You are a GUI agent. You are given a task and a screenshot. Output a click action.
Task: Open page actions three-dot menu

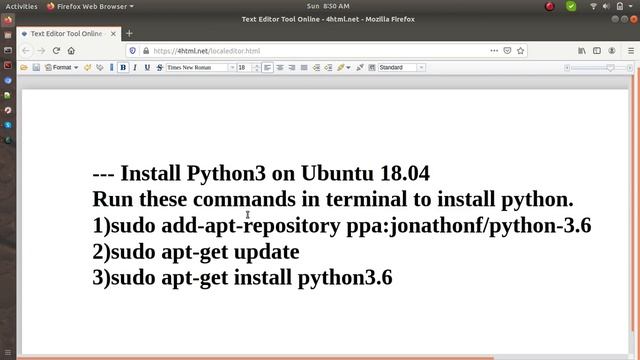494,51
